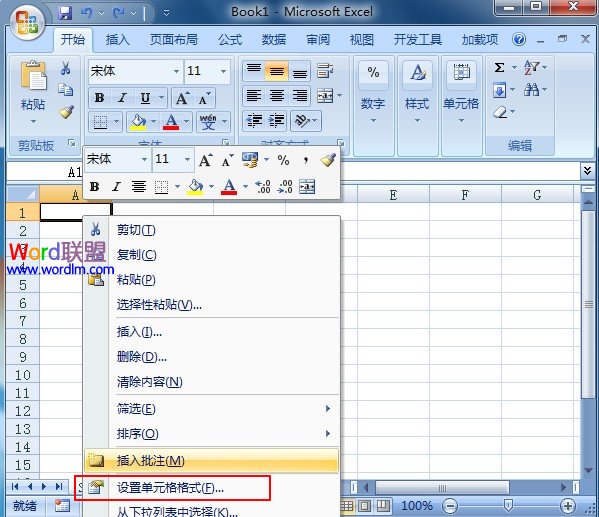
Task: Click the Paste clipboard icon in ribbon
Action: coord(33,75)
